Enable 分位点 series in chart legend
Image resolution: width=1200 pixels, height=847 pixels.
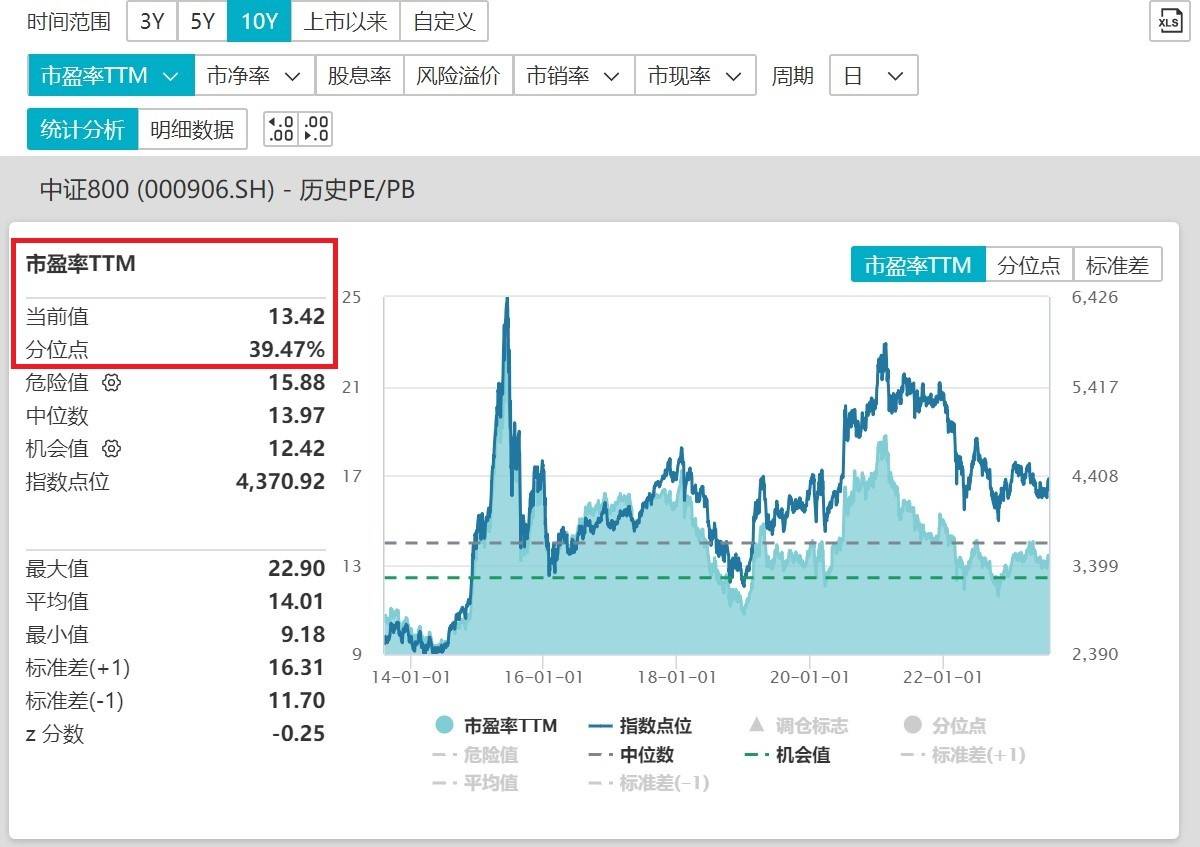coord(945,725)
